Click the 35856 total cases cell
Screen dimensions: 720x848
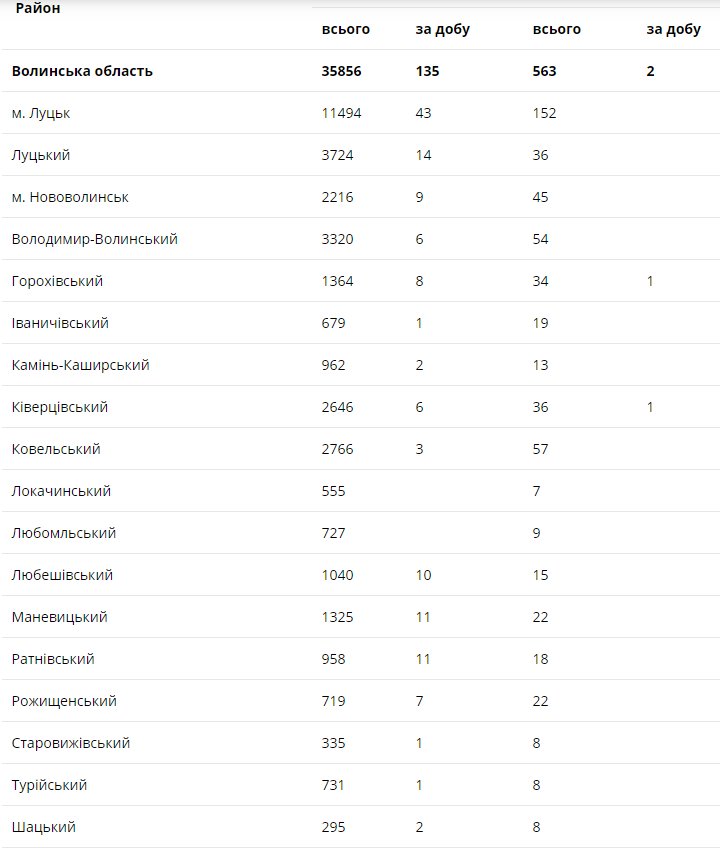tap(341, 71)
